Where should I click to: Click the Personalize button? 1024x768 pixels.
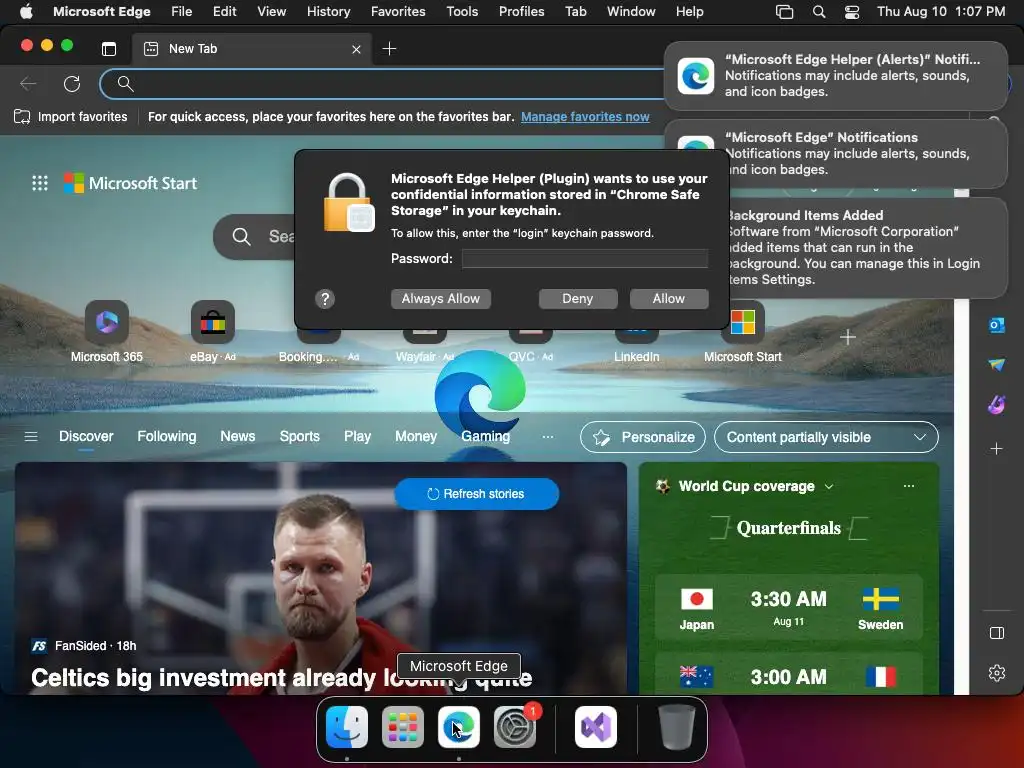pyautogui.click(x=643, y=437)
